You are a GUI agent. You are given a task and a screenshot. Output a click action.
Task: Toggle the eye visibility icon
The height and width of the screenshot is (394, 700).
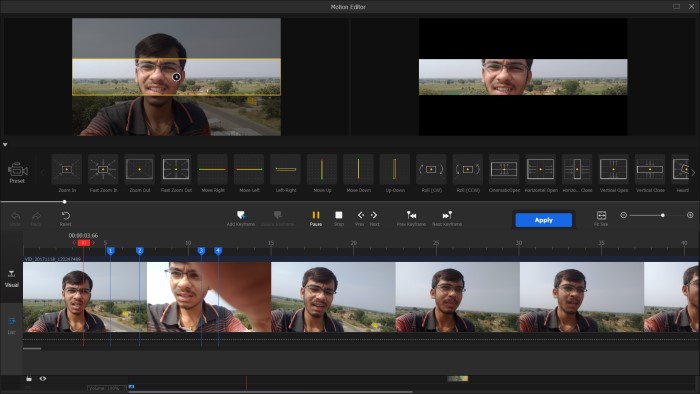(x=43, y=378)
